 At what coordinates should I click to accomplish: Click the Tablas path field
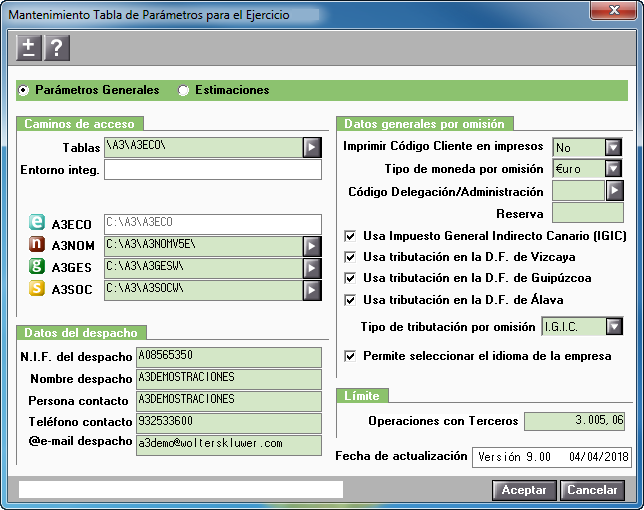tap(203, 147)
